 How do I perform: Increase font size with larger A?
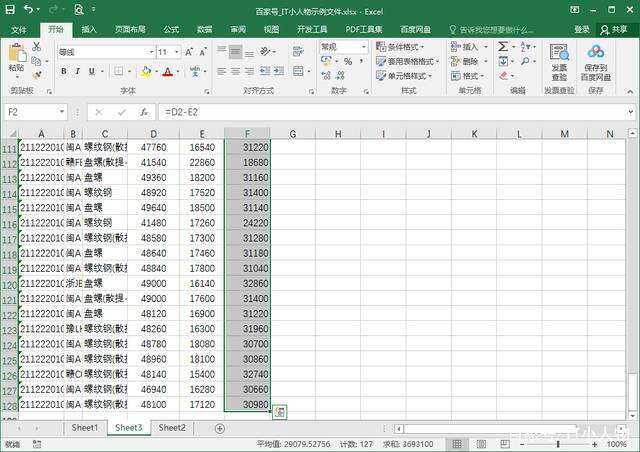tap(189, 52)
